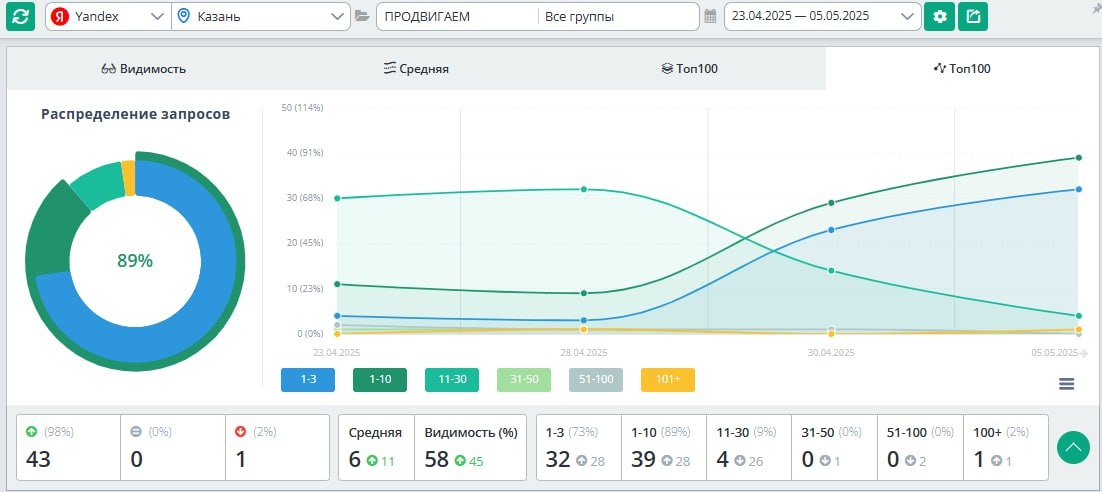
Task: Open settings with the gear button
Action: point(939,17)
